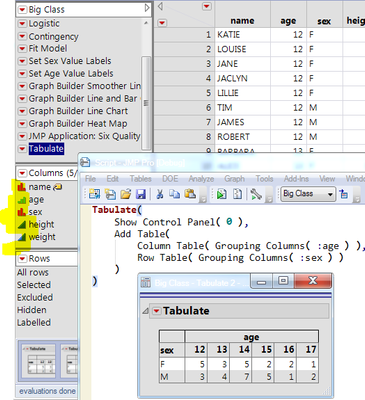Screen dimensions: 365x400
Task: Click the name column header in data grid
Action: 242,21
